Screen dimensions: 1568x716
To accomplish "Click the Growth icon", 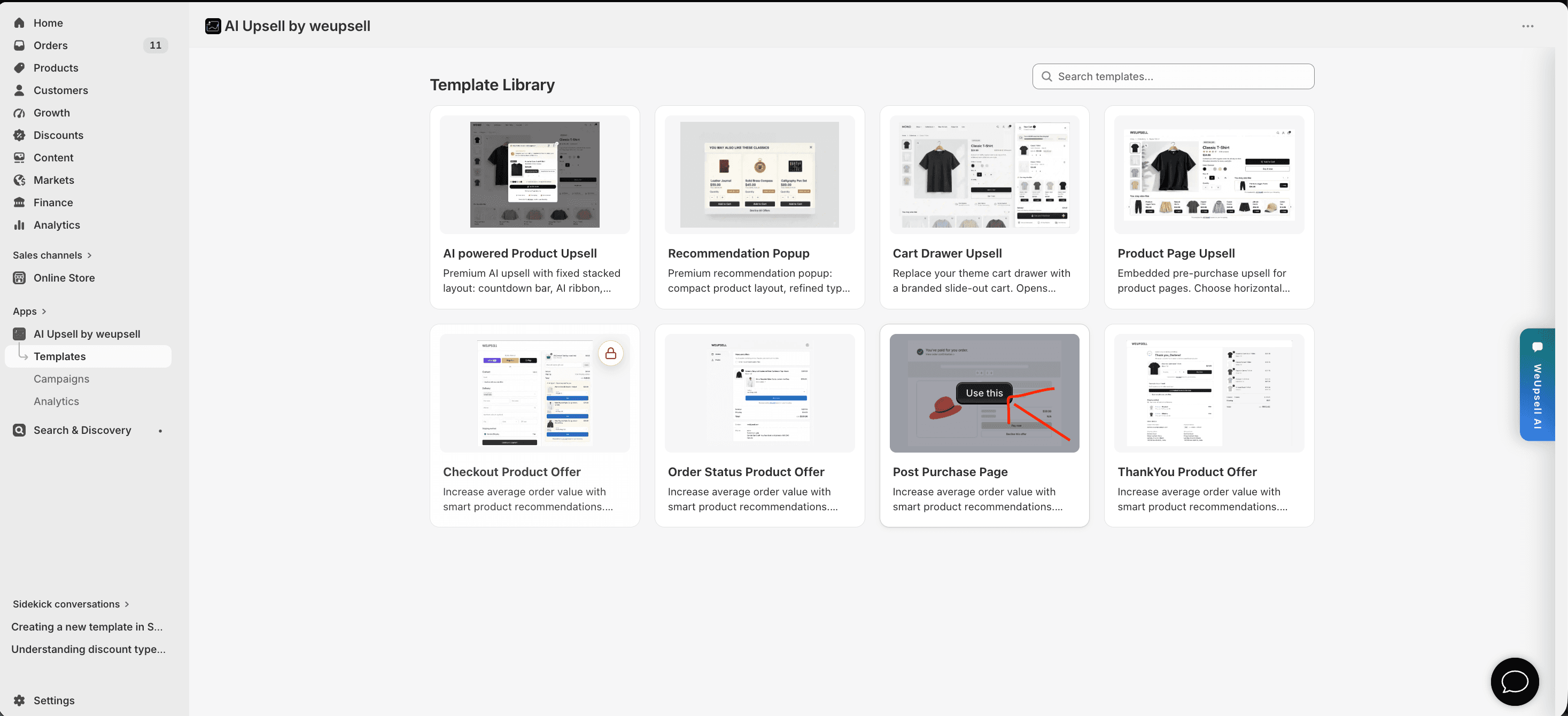I will pyautogui.click(x=19, y=113).
